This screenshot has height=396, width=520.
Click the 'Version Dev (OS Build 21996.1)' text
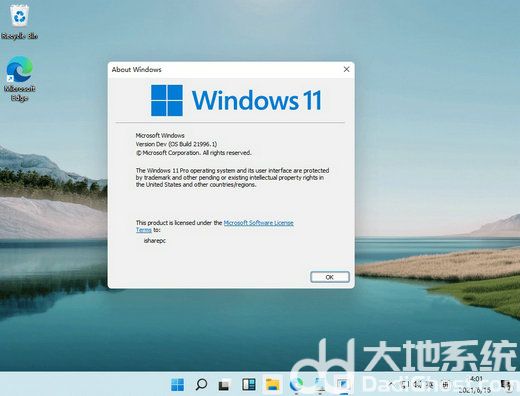(176, 144)
